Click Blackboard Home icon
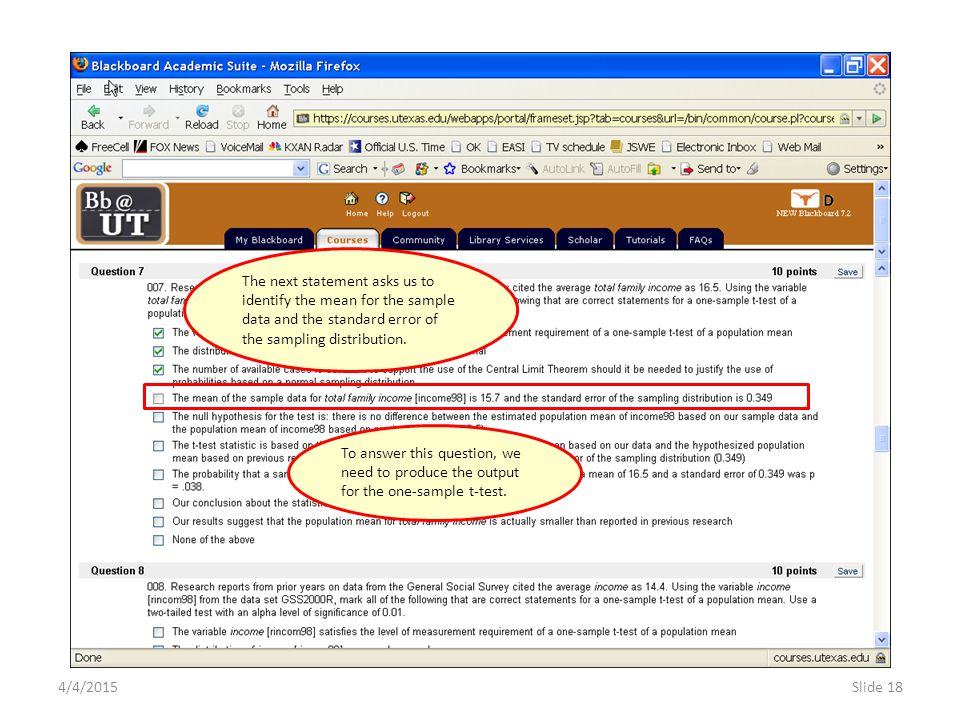Image resolution: width=960 pixels, height=720 pixels. [351, 199]
